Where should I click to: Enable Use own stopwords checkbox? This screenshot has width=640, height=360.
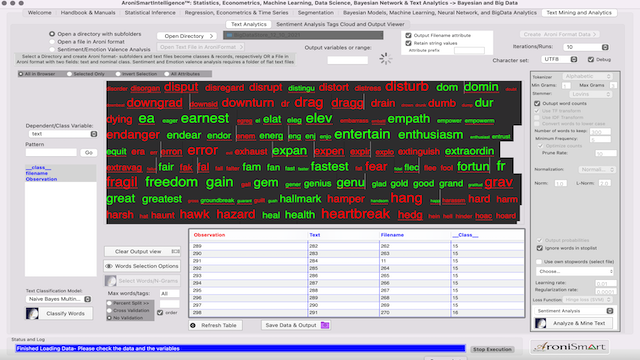(539, 262)
